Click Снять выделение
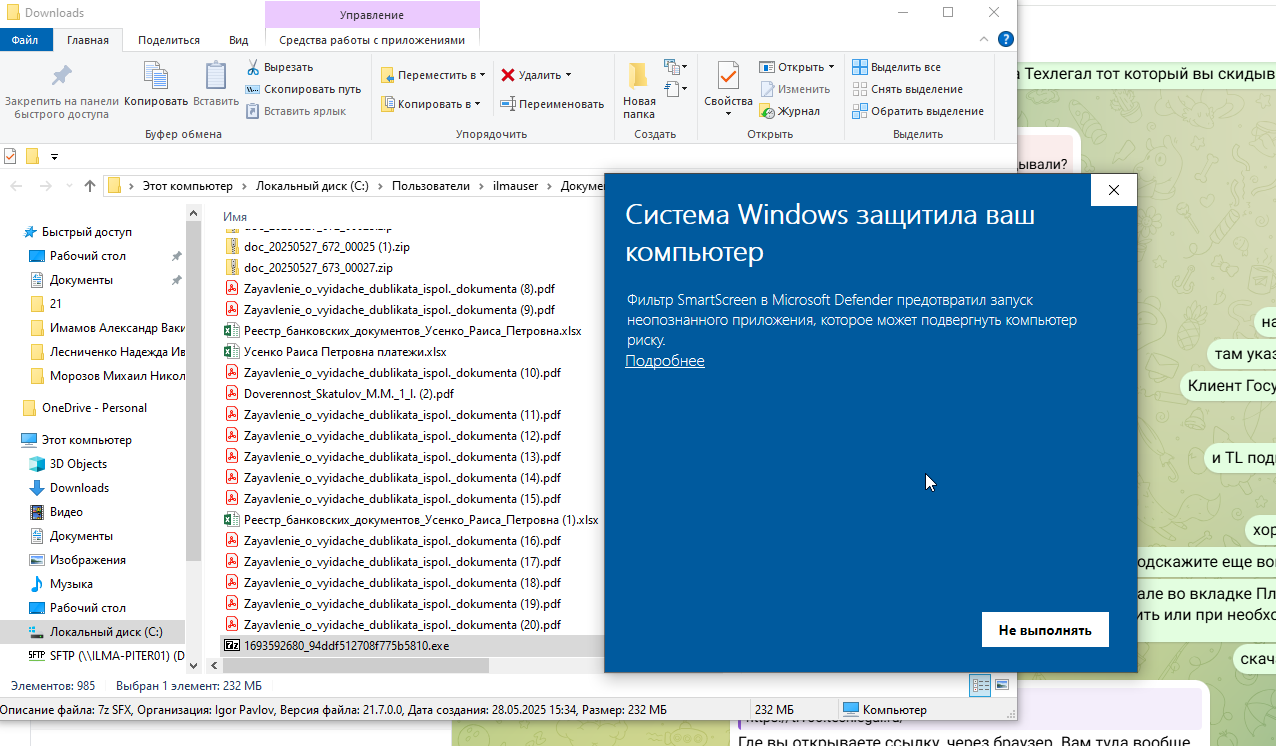 [x=907, y=89]
